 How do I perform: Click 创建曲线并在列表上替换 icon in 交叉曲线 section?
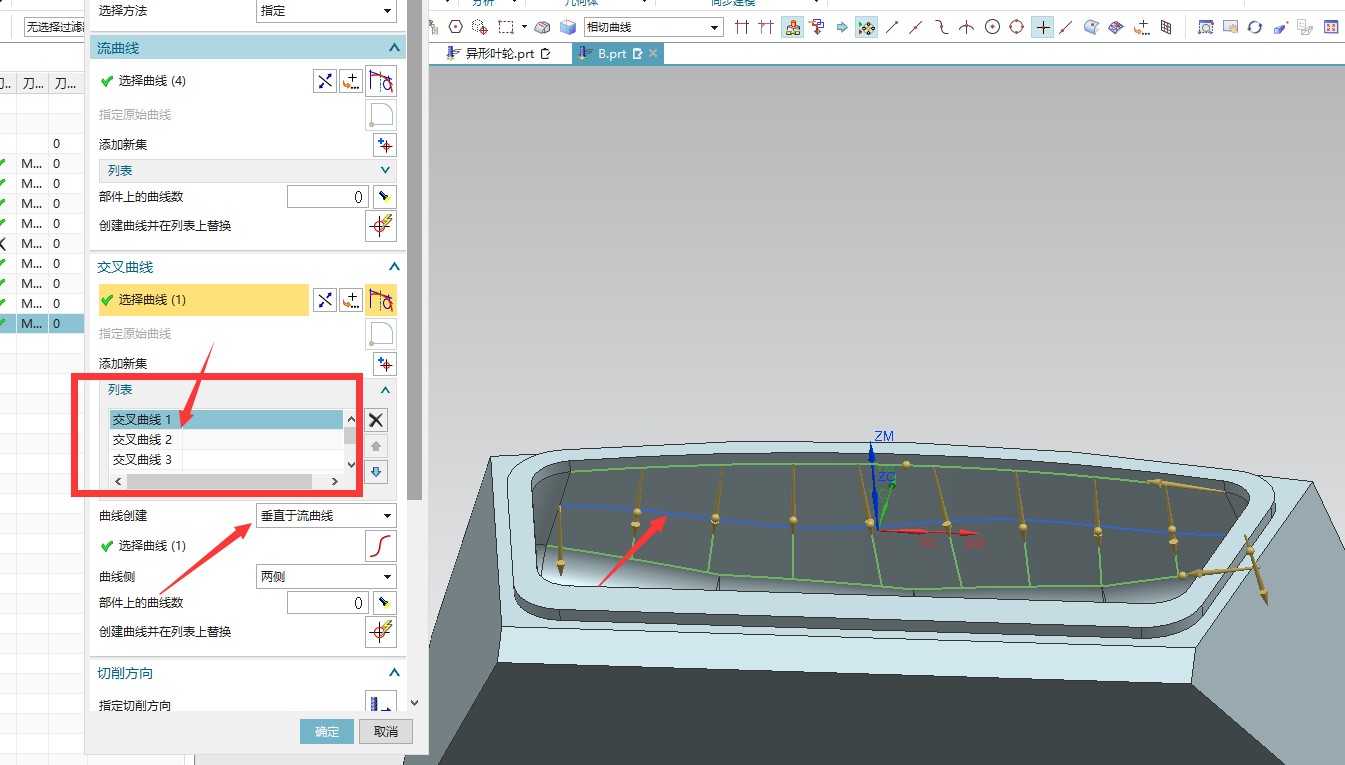381,632
